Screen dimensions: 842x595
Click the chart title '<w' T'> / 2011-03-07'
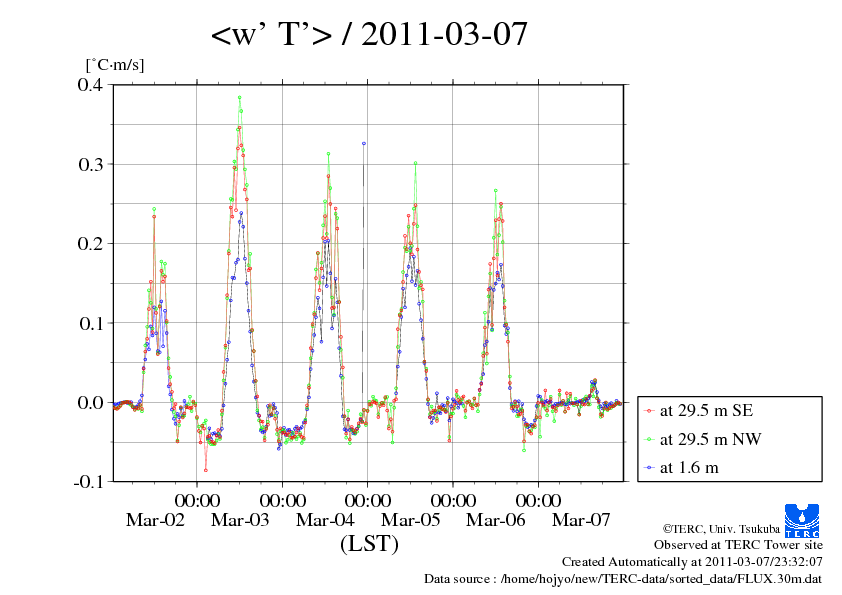click(x=369, y=34)
